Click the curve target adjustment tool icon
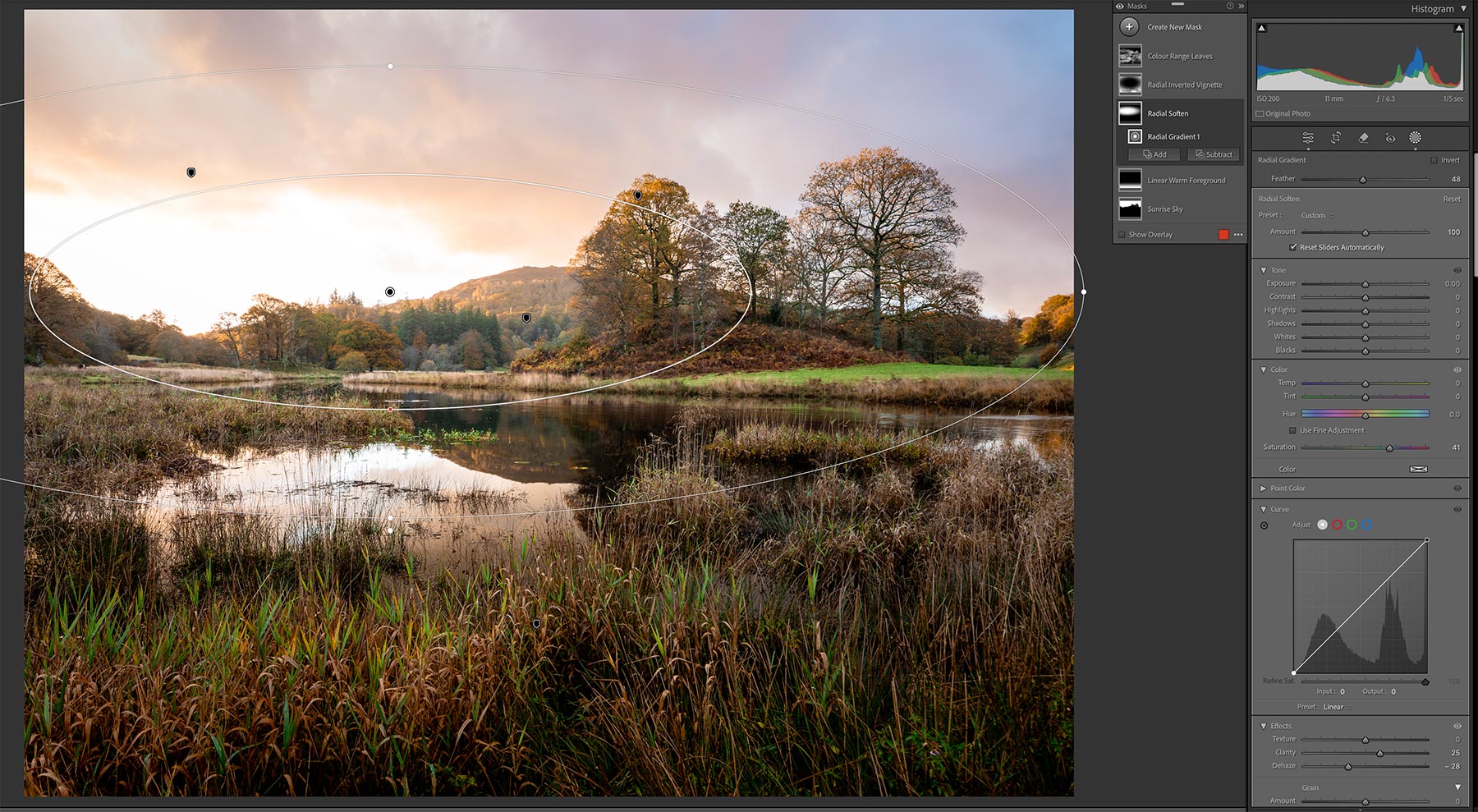 point(1264,525)
